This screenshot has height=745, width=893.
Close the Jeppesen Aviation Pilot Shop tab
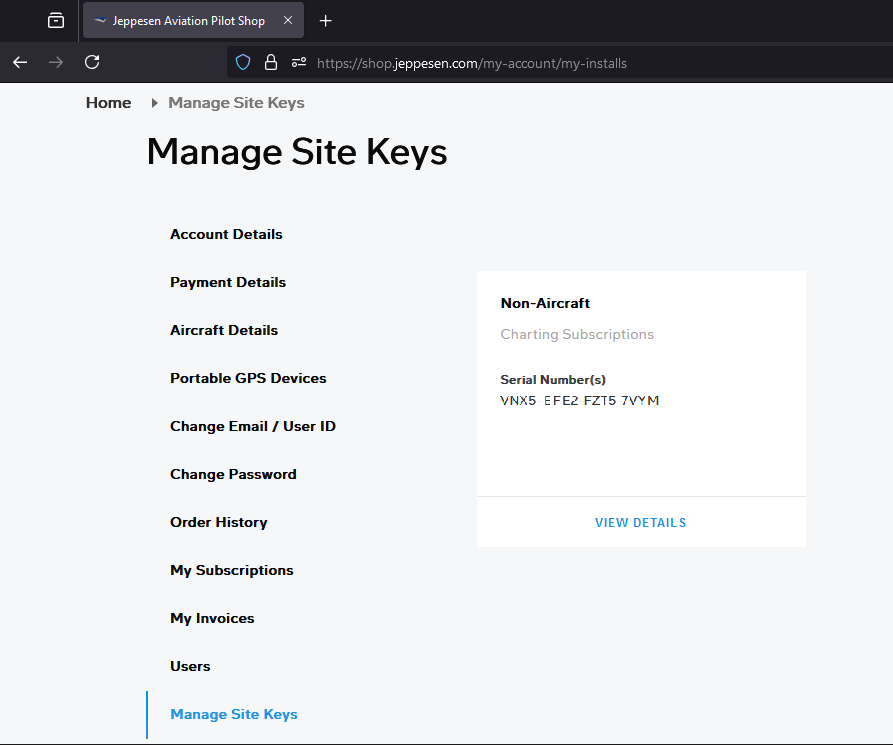(x=288, y=21)
